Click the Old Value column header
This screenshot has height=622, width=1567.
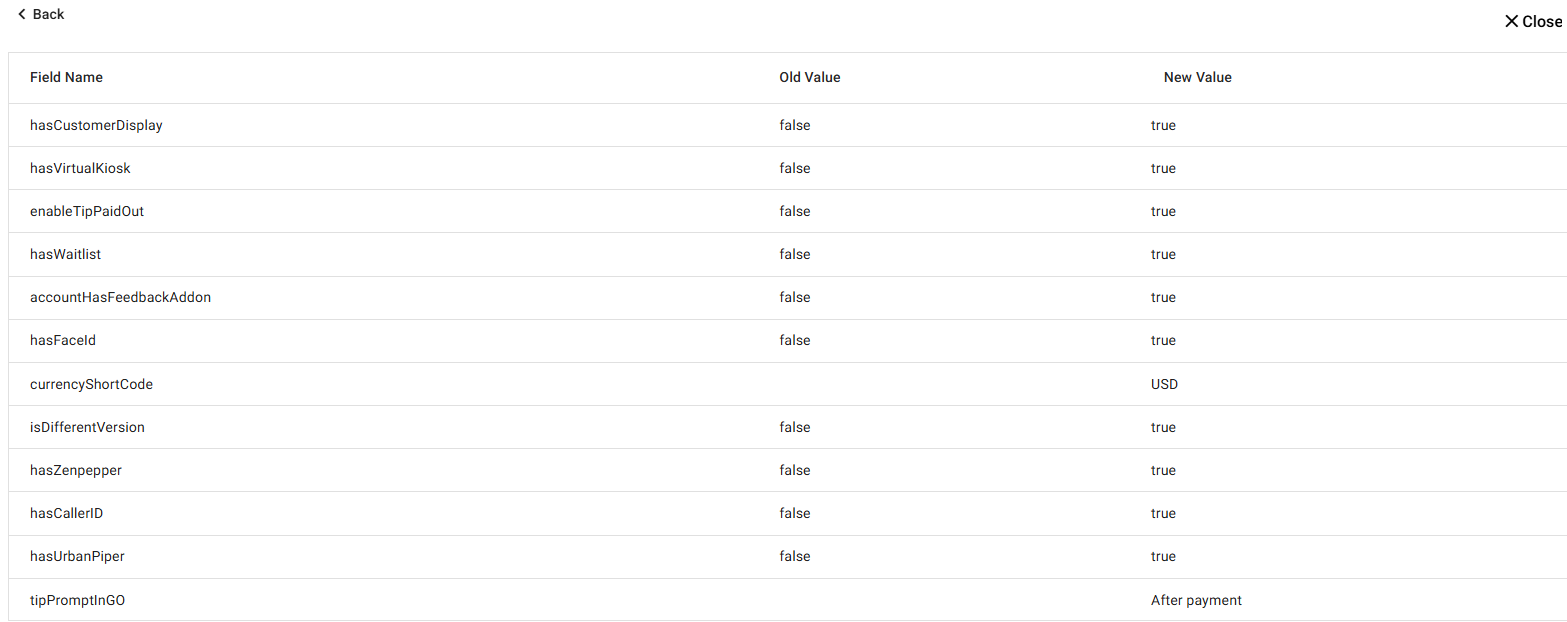pos(809,77)
